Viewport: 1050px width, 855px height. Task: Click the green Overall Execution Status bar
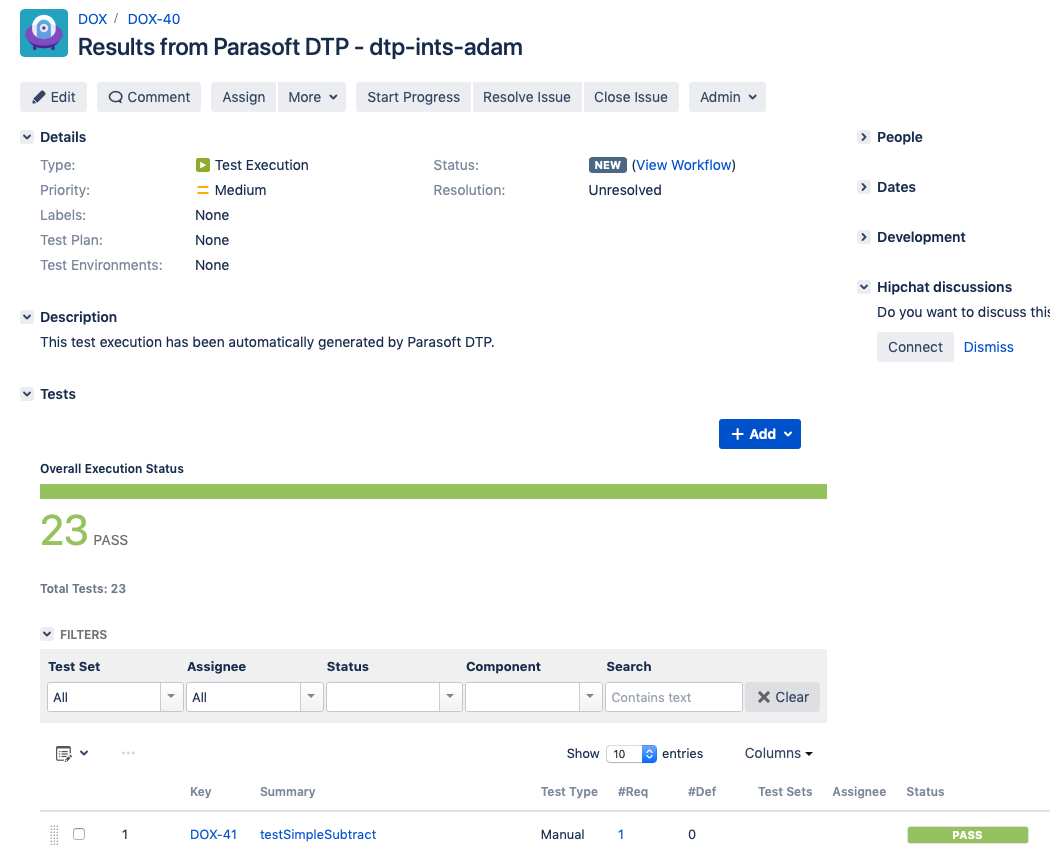(433, 491)
